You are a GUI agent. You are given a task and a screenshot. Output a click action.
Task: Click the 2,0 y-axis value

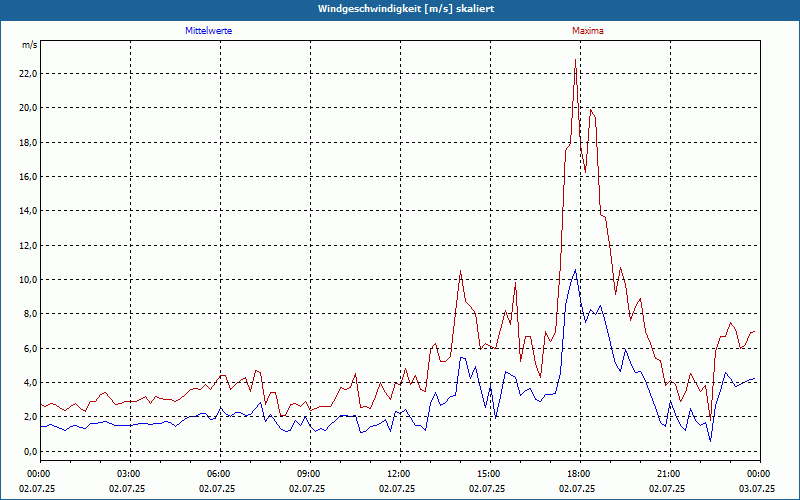(30, 417)
